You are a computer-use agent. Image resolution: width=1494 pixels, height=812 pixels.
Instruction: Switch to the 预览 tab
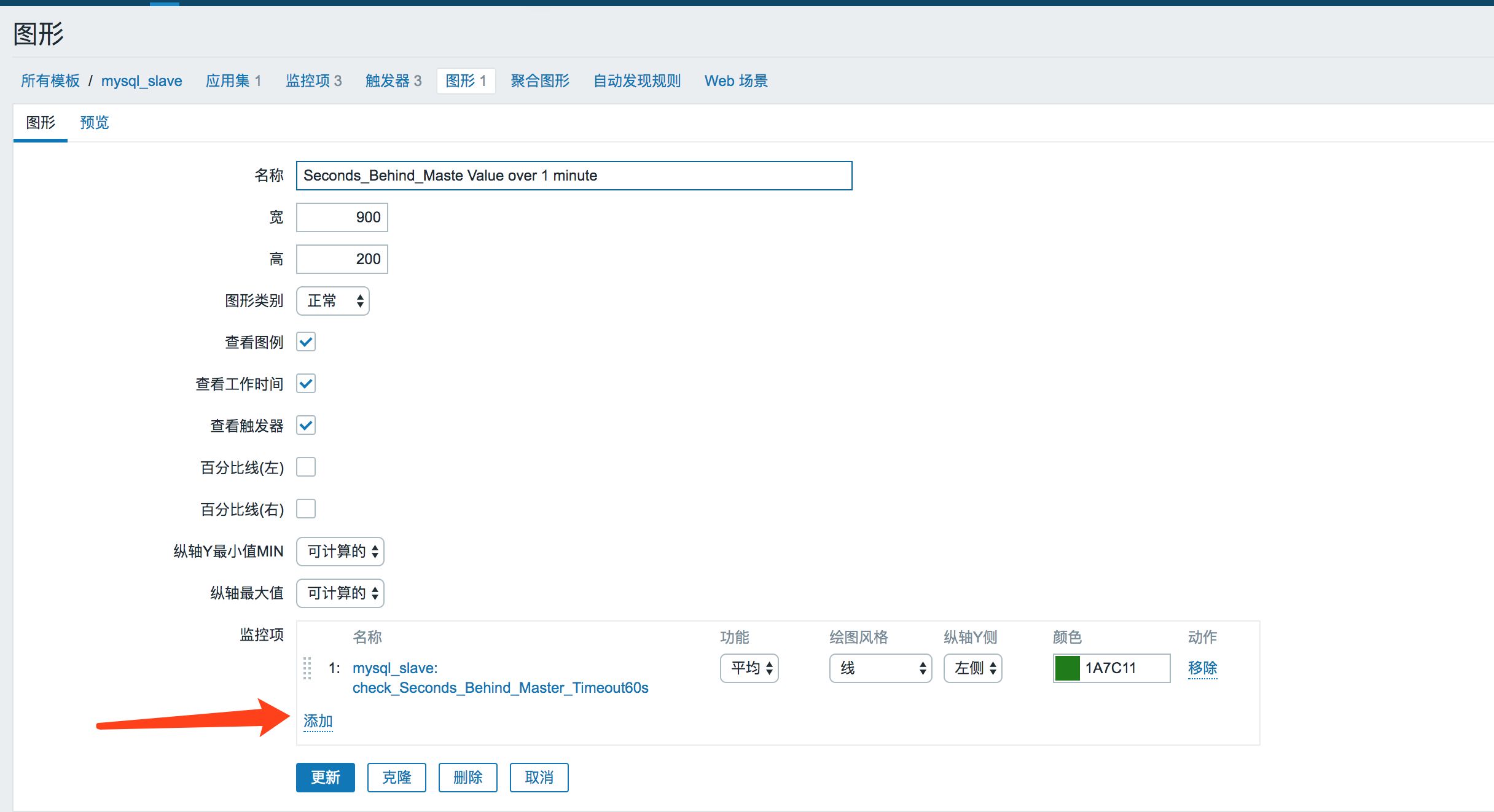[95, 123]
